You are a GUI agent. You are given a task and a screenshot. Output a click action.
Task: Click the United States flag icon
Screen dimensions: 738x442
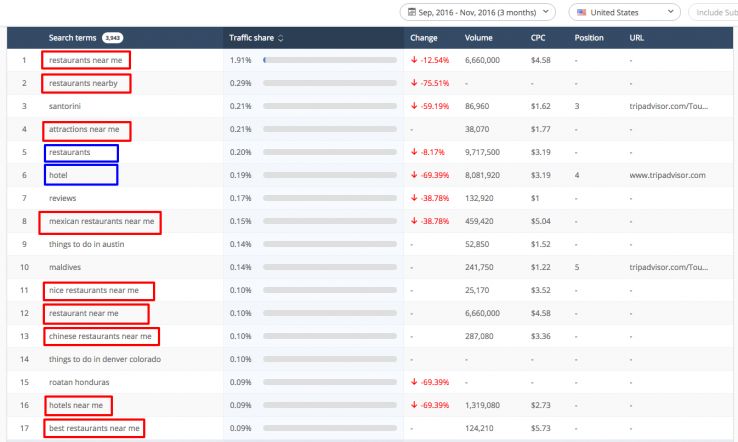pyautogui.click(x=582, y=12)
